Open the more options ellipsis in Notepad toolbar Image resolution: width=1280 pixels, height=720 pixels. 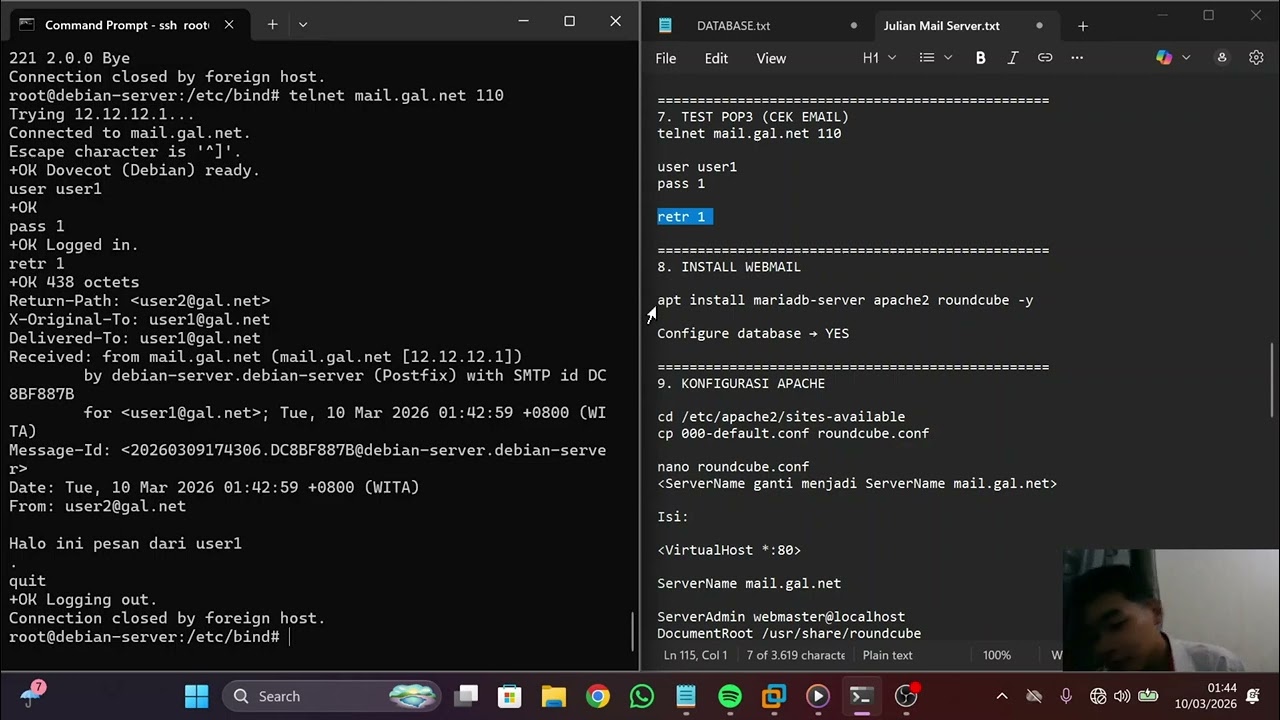click(1077, 58)
